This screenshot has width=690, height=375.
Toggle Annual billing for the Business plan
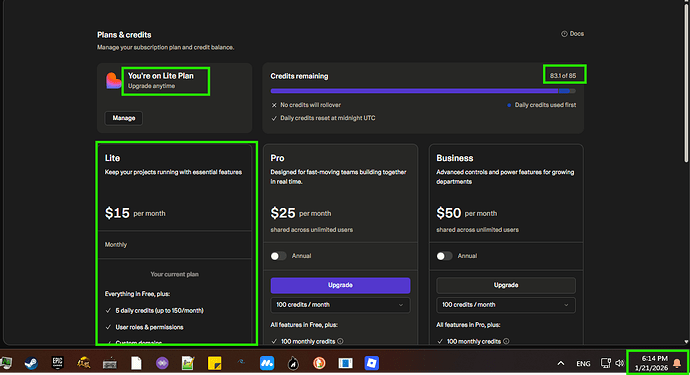pos(444,256)
